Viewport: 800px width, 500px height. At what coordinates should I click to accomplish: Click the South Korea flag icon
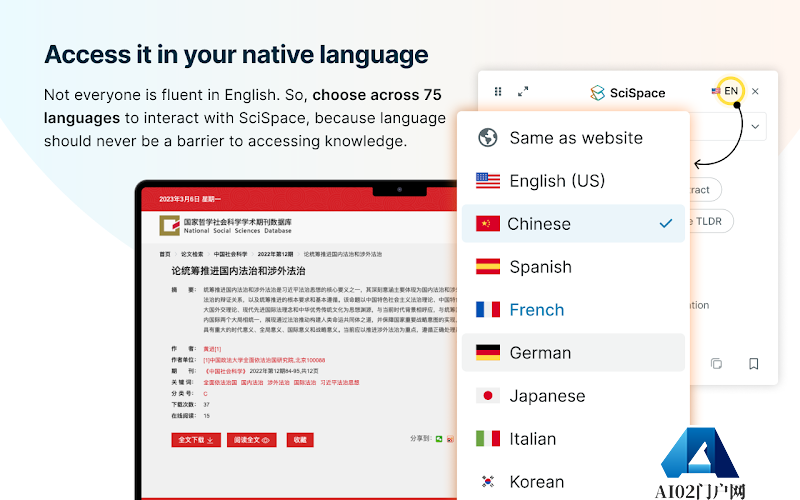[x=488, y=481]
